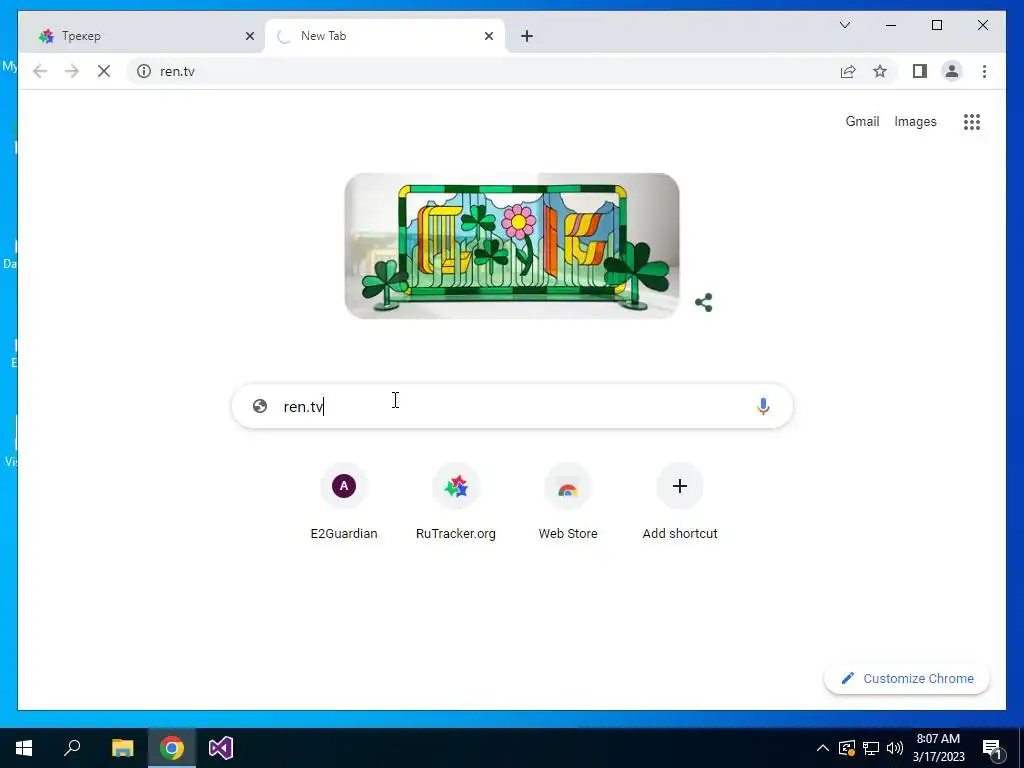Switch to the Трекер tab

pyautogui.click(x=142, y=36)
